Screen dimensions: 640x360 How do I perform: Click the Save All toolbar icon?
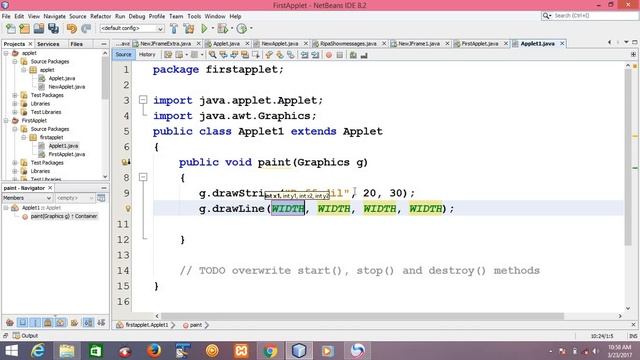pos(53,29)
